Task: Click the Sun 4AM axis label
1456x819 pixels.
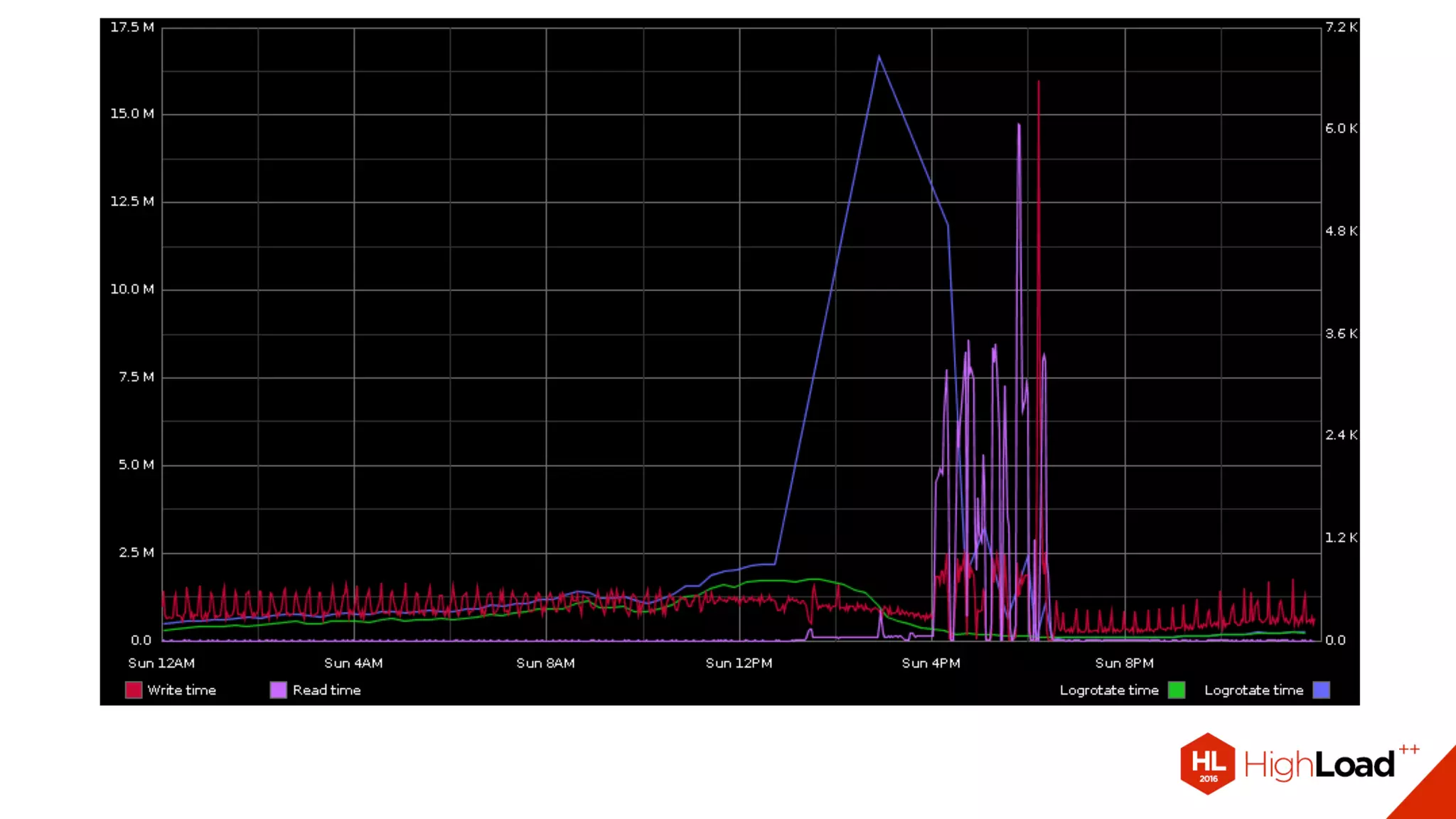Action: [353, 663]
